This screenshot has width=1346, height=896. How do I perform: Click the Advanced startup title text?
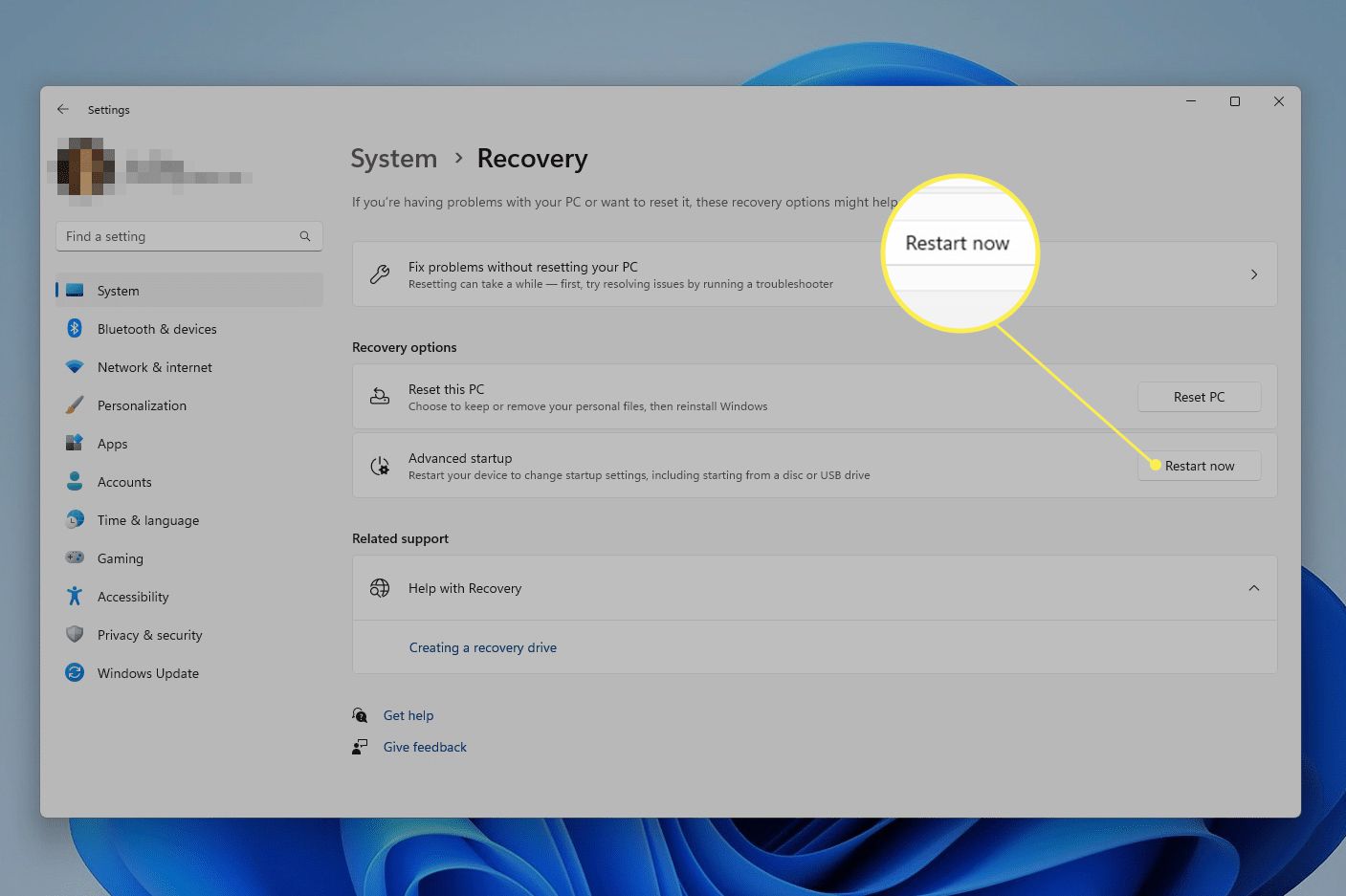(x=460, y=458)
